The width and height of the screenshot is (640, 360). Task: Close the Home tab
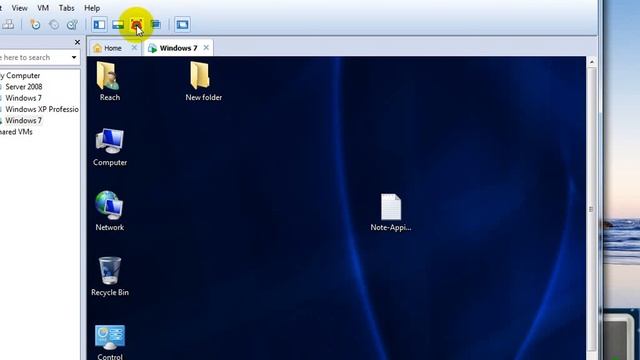[x=134, y=48]
